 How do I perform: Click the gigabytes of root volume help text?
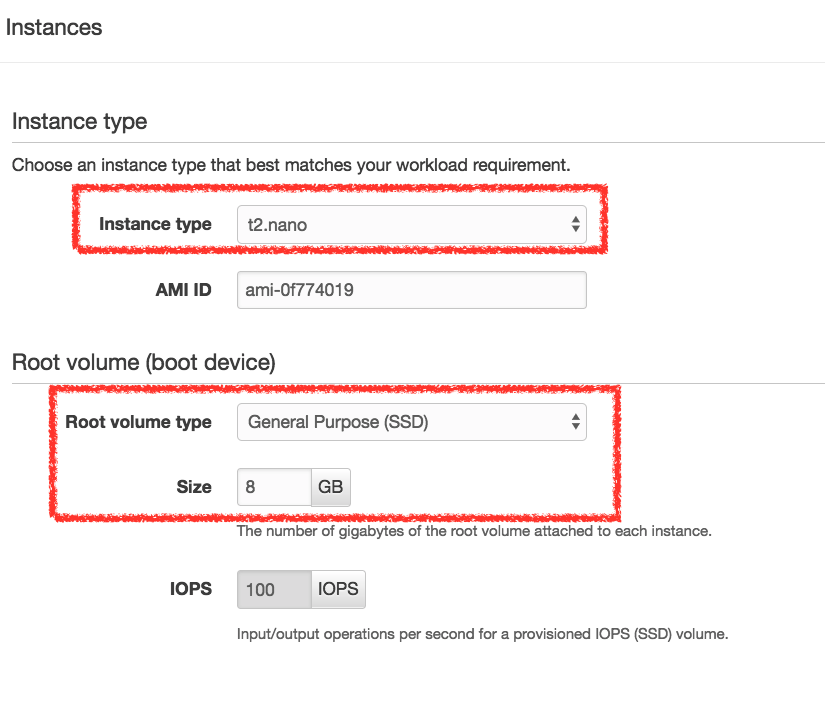click(x=474, y=531)
